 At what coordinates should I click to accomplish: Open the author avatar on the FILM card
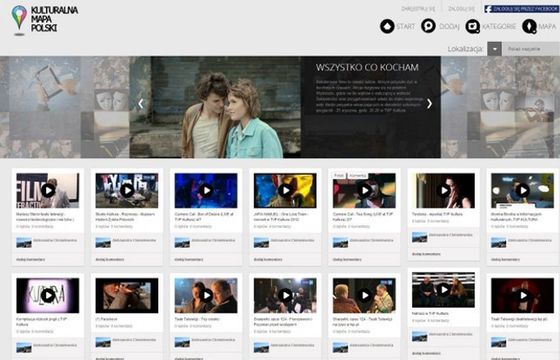tap(24, 242)
